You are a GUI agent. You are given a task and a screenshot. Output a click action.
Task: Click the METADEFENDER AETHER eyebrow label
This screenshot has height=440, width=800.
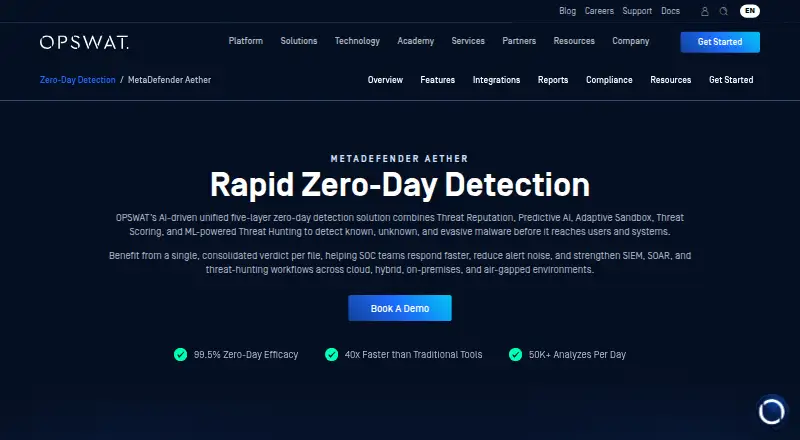pyautogui.click(x=399, y=159)
